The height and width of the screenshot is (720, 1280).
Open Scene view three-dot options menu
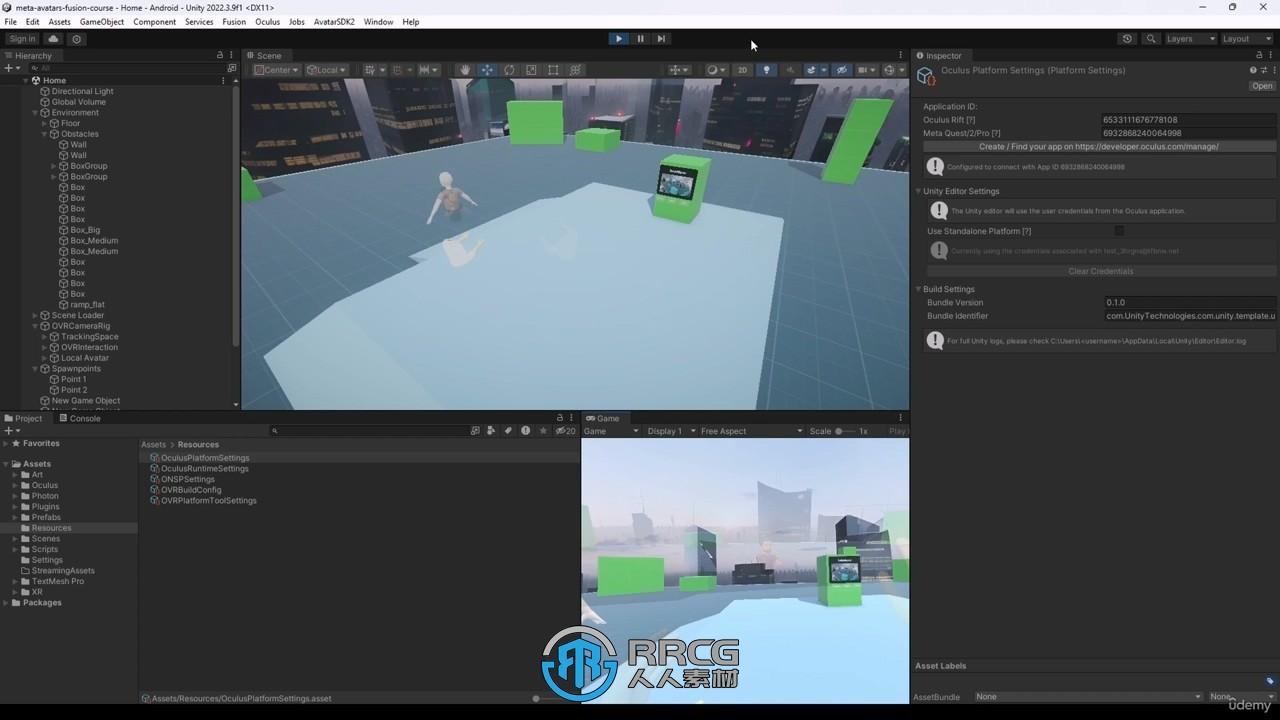(901, 55)
